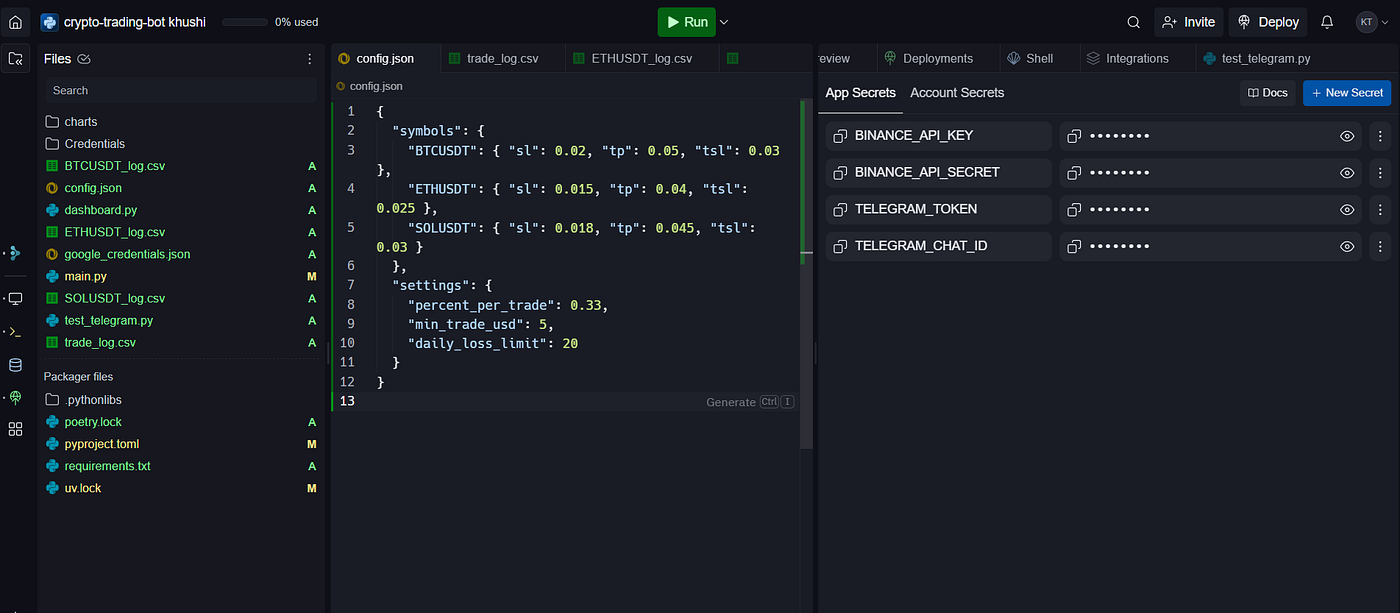Select the App Secrets tab
The image size is (1400, 613).
click(860, 93)
